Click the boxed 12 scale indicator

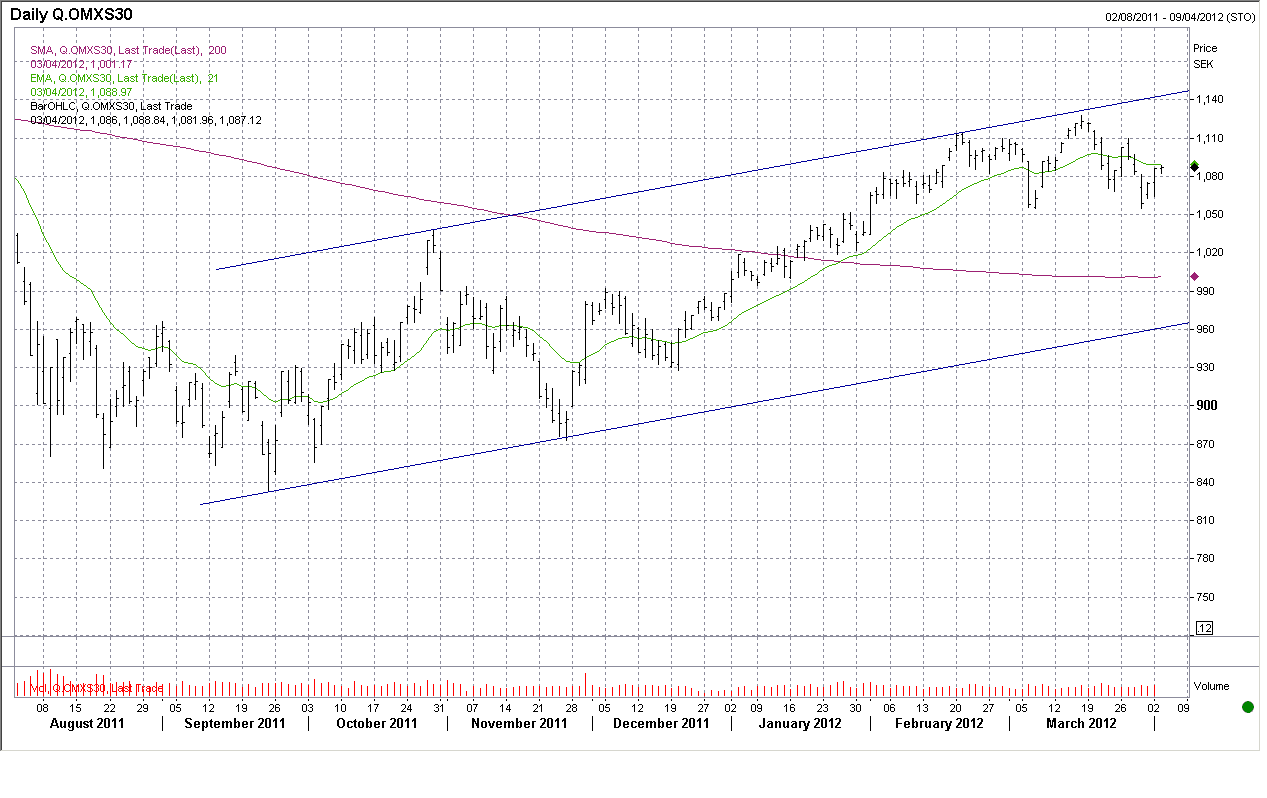(1204, 628)
